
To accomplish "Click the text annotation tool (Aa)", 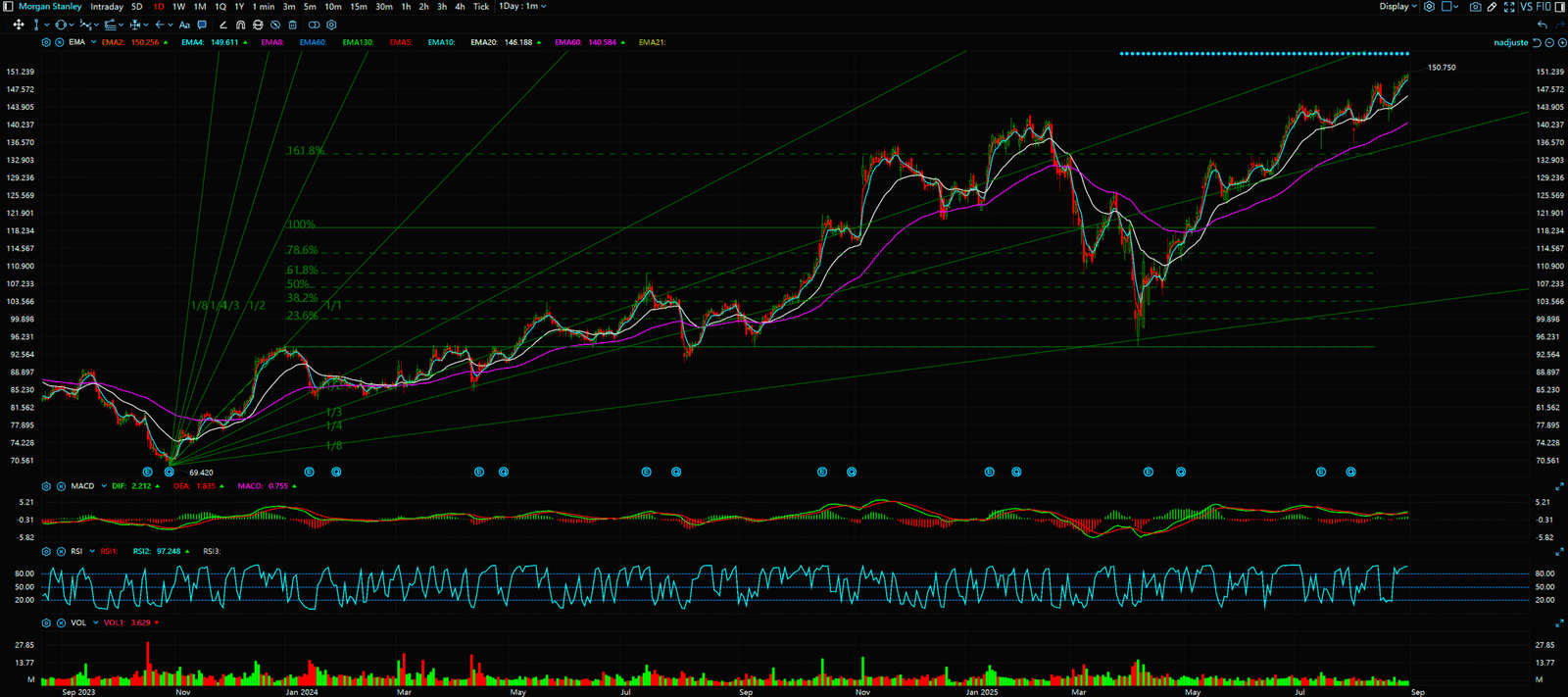I will pos(184,25).
